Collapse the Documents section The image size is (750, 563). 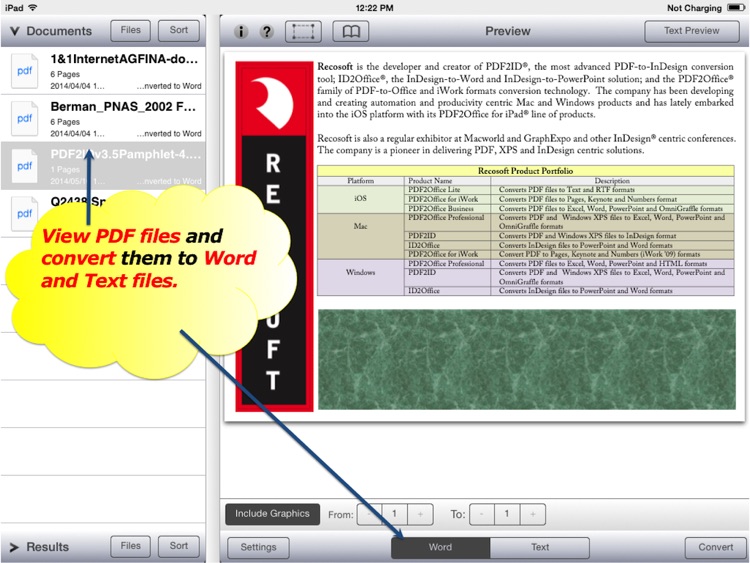(x=15, y=31)
